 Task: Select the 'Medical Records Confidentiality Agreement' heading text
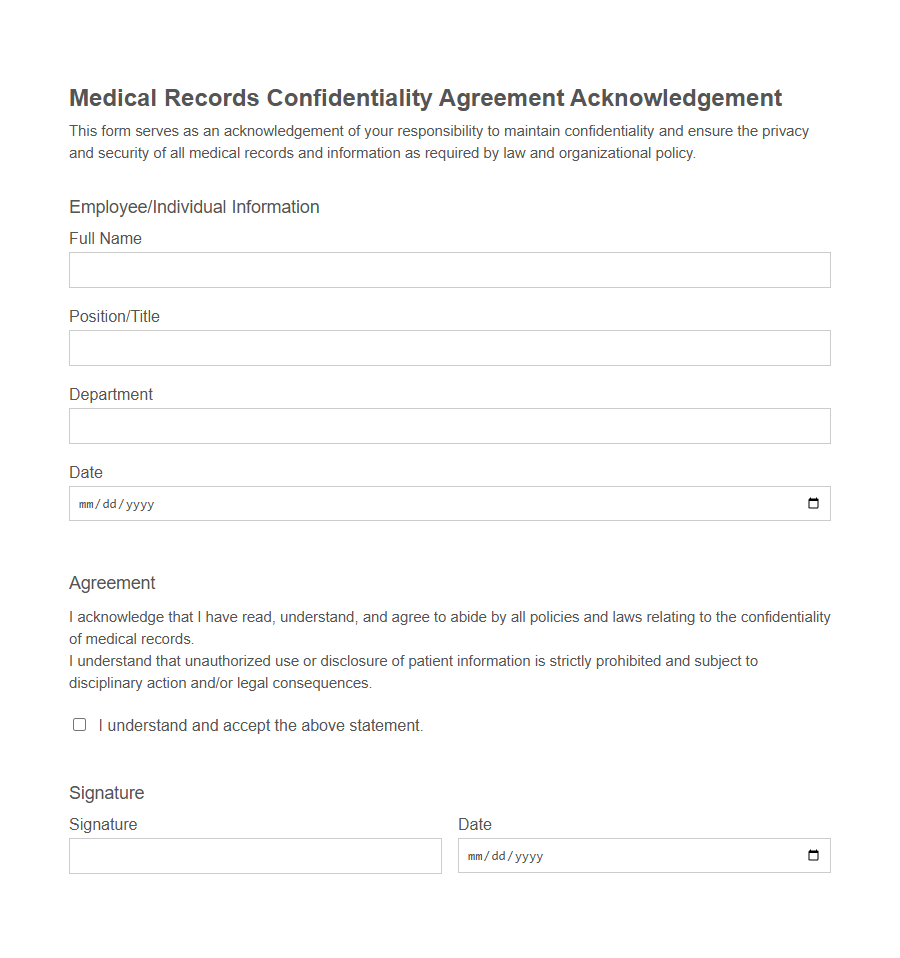pos(424,98)
